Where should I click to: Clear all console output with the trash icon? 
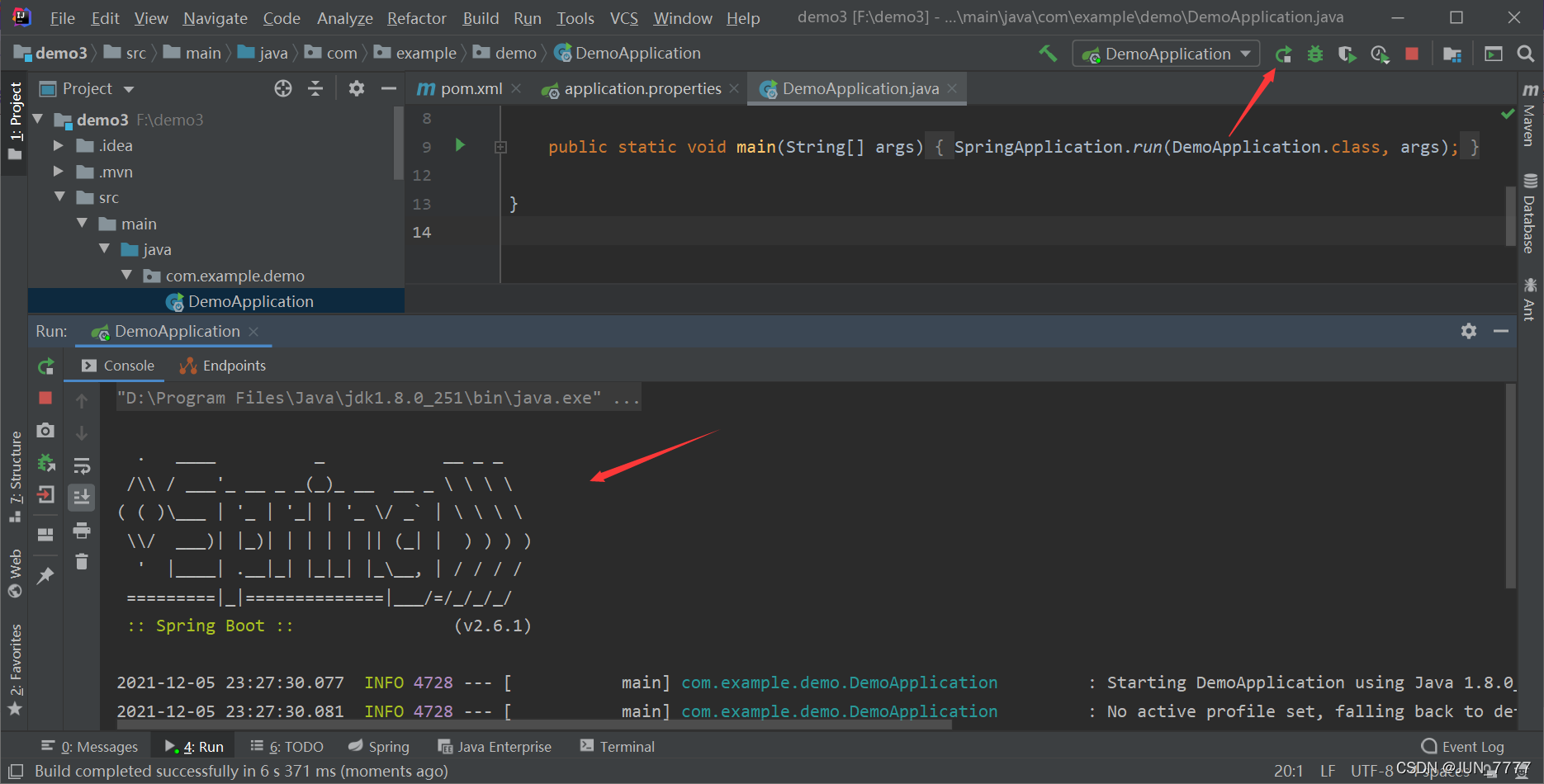pos(82,562)
